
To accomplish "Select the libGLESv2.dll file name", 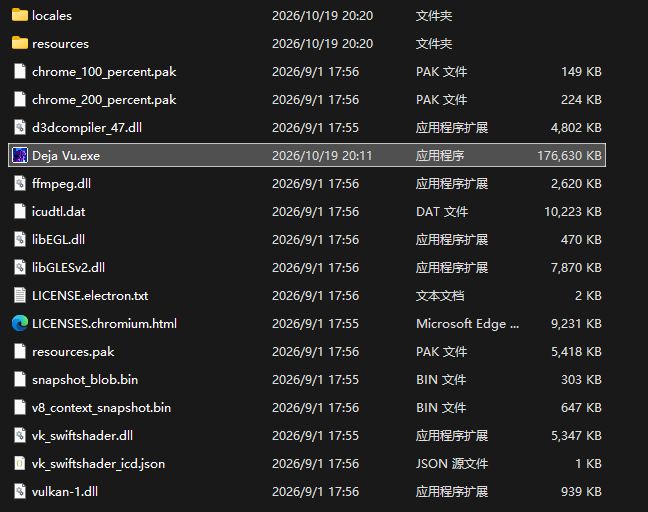I will pyautogui.click(x=68, y=268).
